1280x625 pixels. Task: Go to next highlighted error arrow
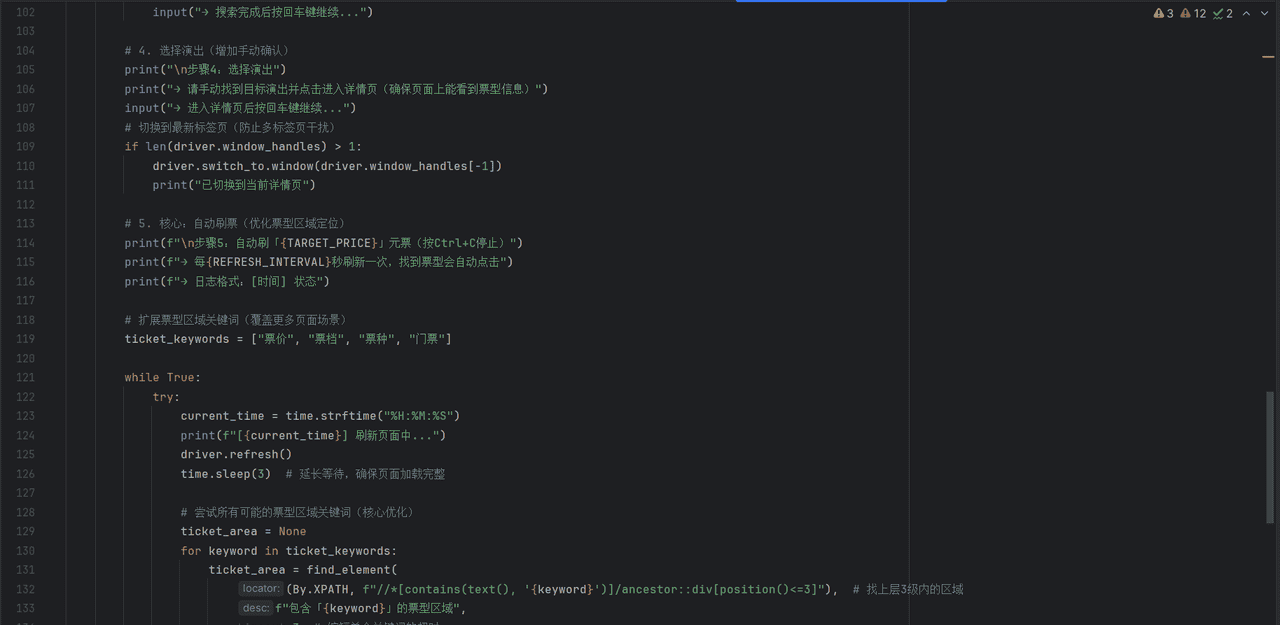click(1265, 13)
